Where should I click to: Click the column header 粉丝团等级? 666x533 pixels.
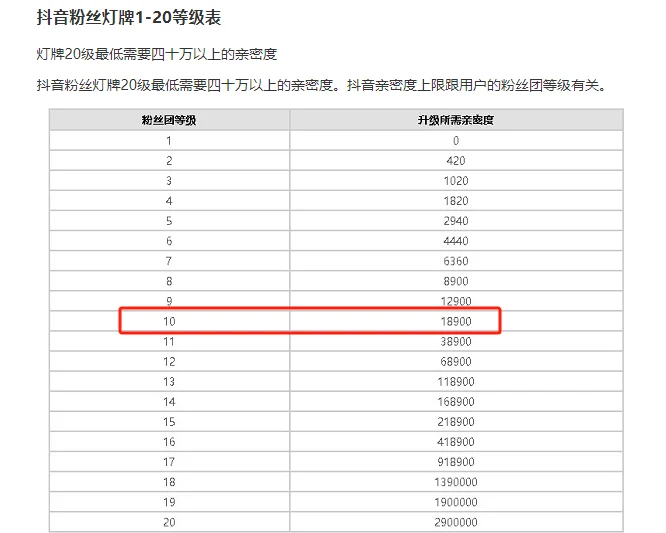click(x=169, y=120)
